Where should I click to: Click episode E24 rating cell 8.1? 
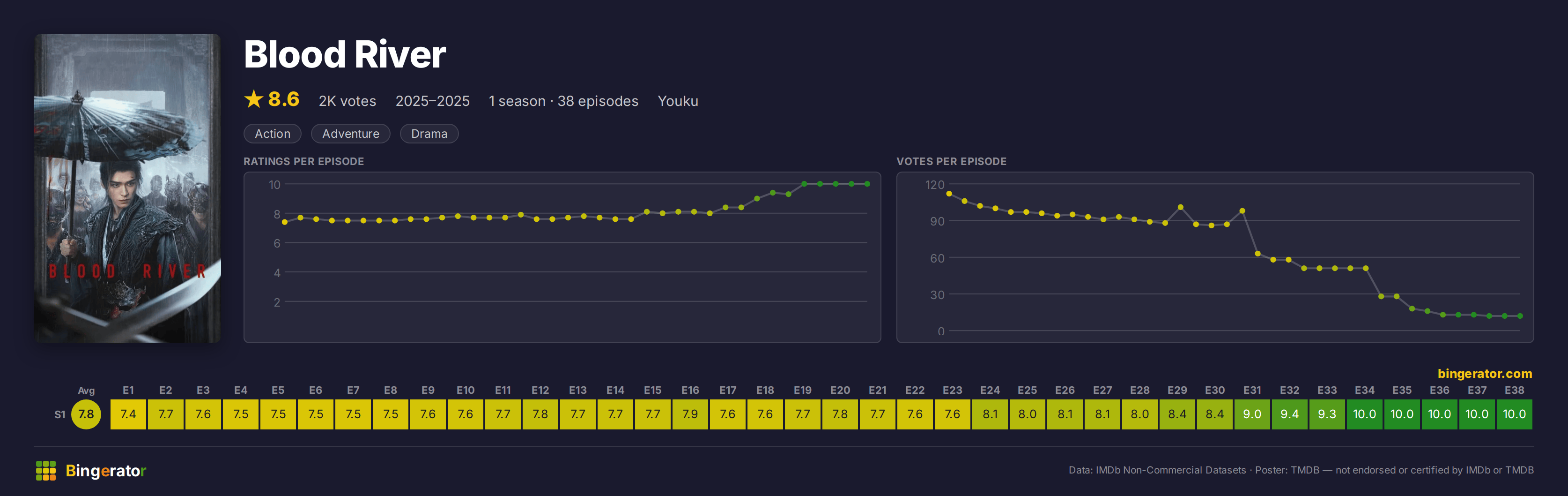coord(990,414)
